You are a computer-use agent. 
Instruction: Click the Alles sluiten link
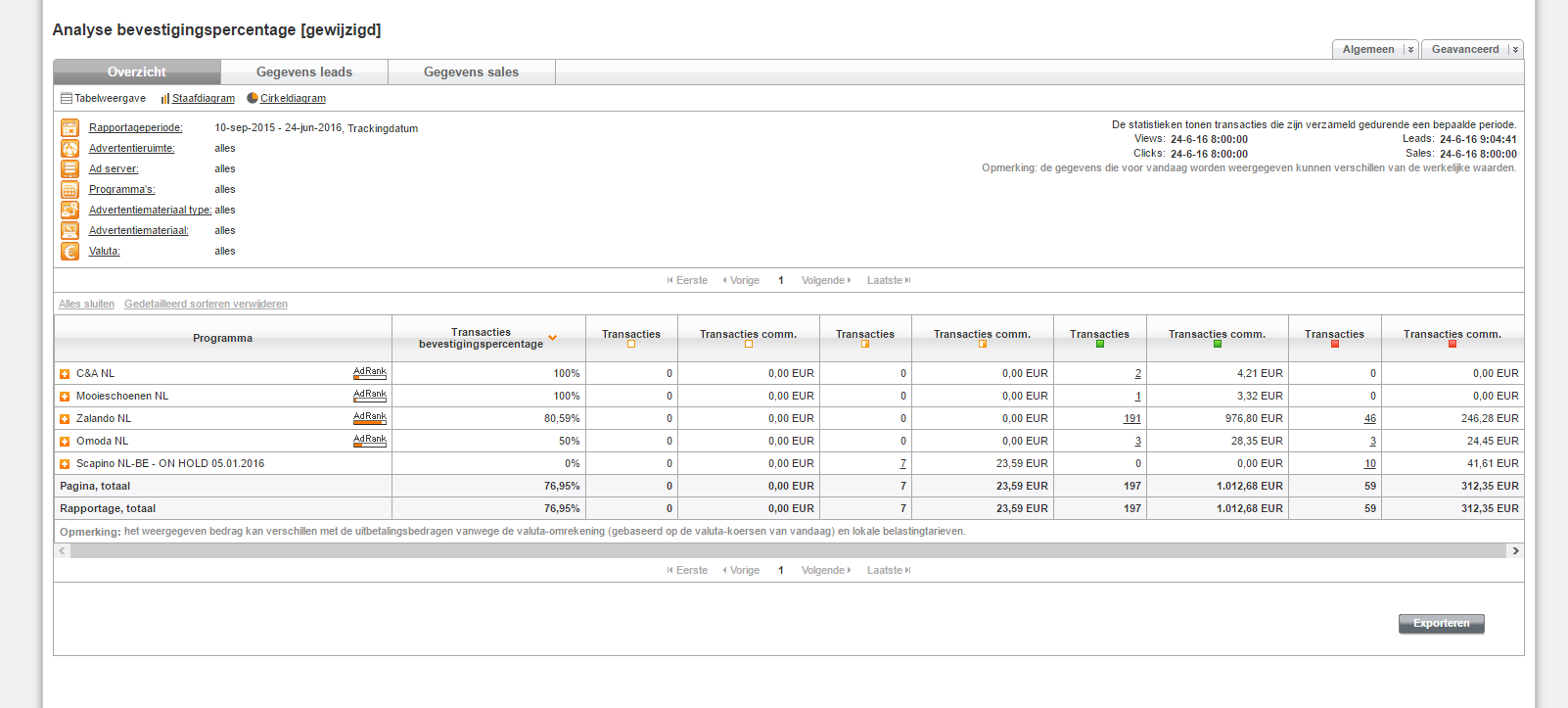(86, 305)
